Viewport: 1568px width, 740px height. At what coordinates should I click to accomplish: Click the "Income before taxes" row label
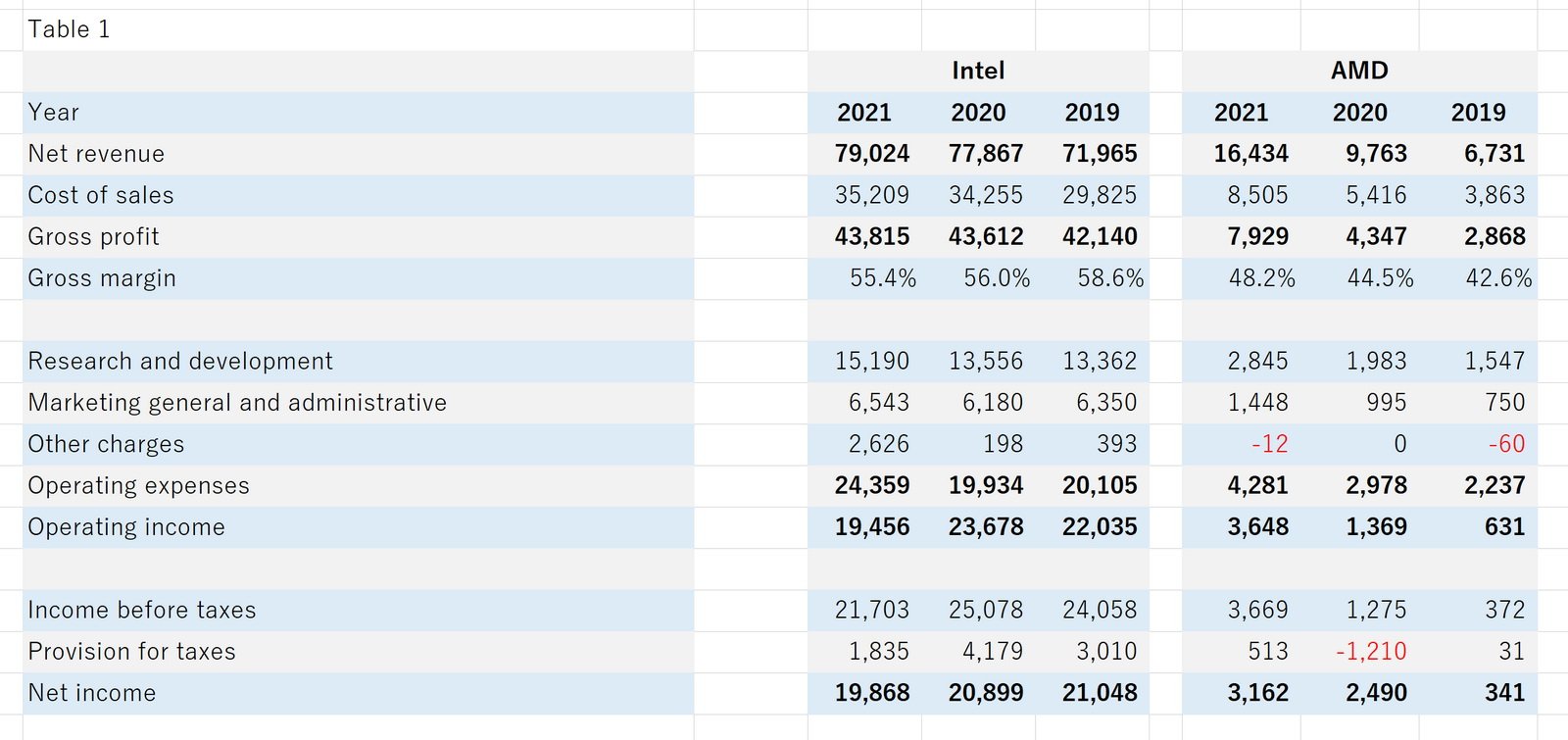142,611
